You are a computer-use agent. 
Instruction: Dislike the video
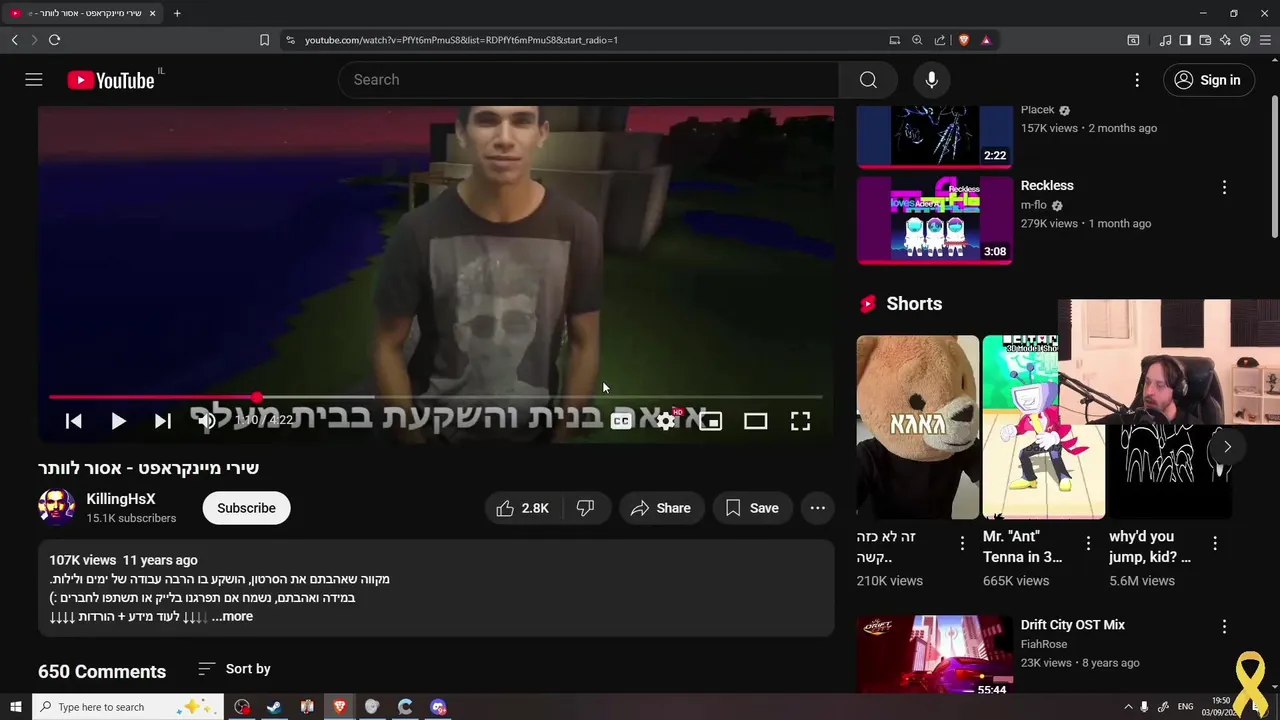coord(585,508)
